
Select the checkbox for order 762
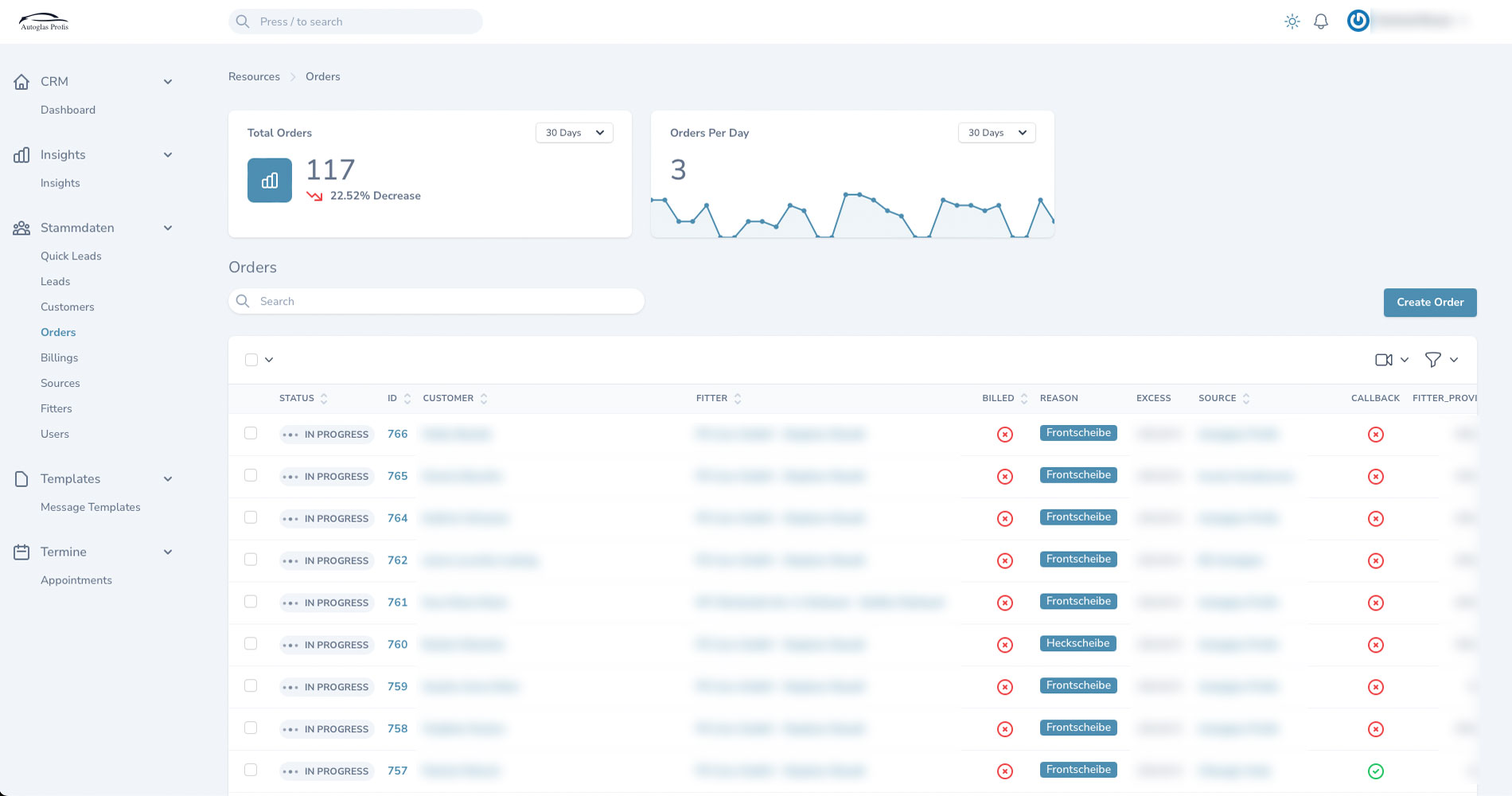pyautogui.click(x=251, y=560)
